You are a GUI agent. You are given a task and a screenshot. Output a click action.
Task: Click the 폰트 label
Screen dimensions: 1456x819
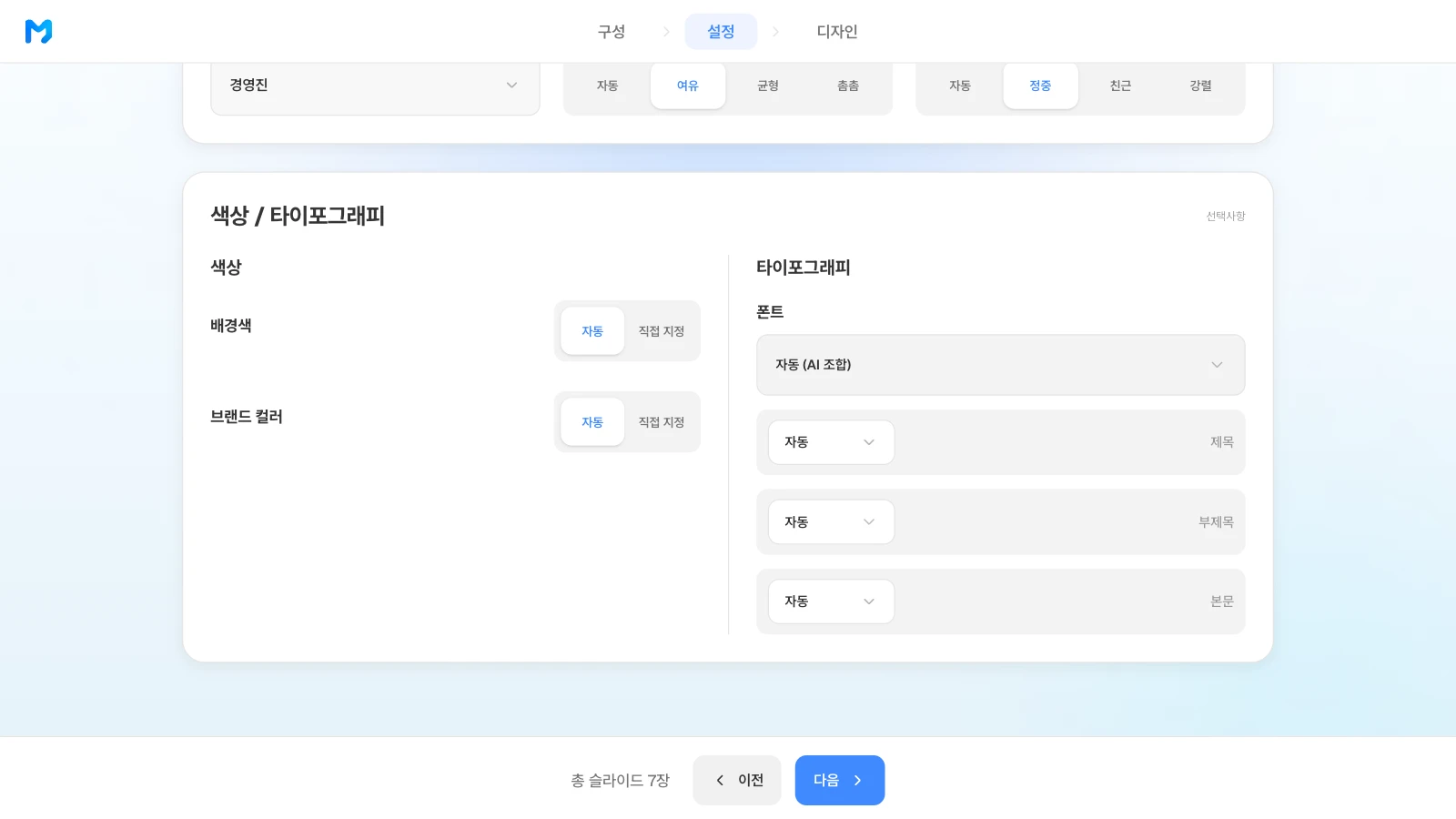(x=770, y=312)
